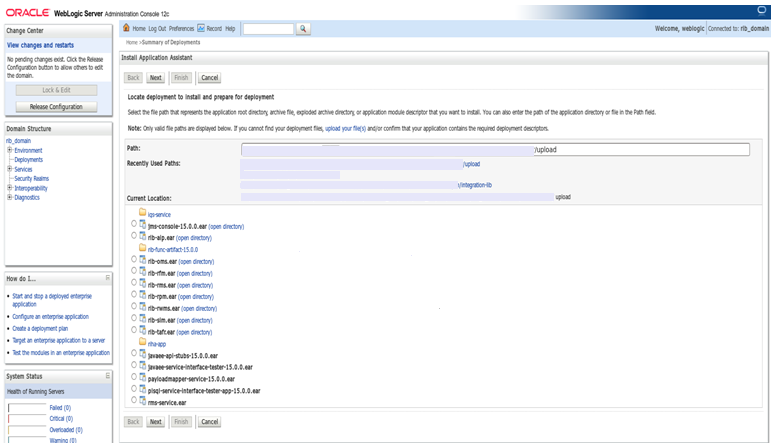Image resolution: width=771 pixels, height=443 pixels.
Task: Minimize the How do I panel
Action: tap(108, 278)
